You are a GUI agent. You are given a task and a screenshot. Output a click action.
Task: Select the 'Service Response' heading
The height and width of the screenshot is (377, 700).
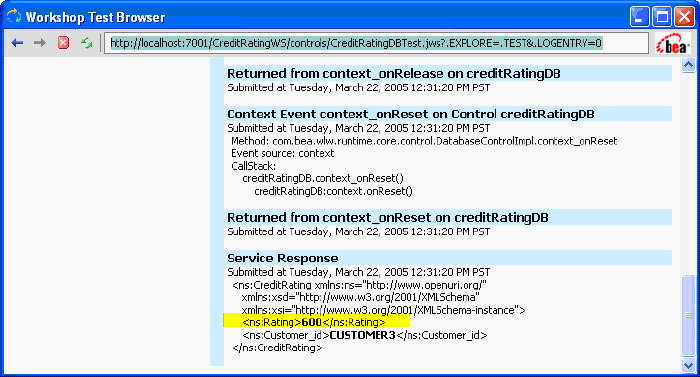point(283,258)
